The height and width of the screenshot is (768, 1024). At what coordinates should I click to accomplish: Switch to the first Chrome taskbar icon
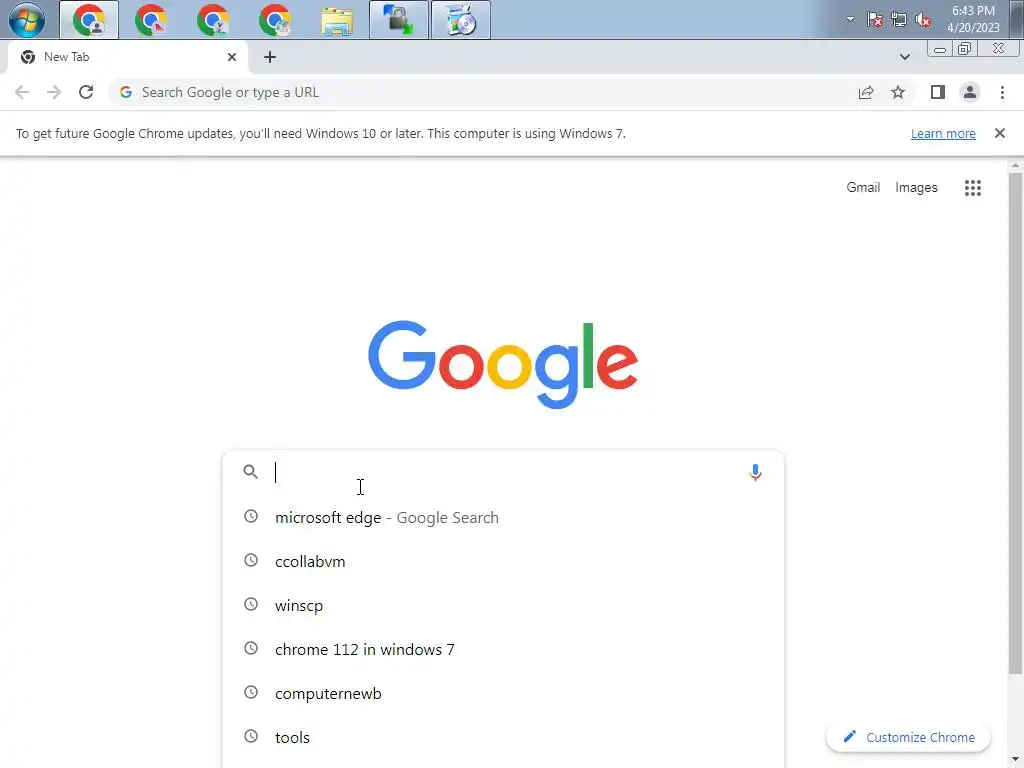tap(89, 20)
